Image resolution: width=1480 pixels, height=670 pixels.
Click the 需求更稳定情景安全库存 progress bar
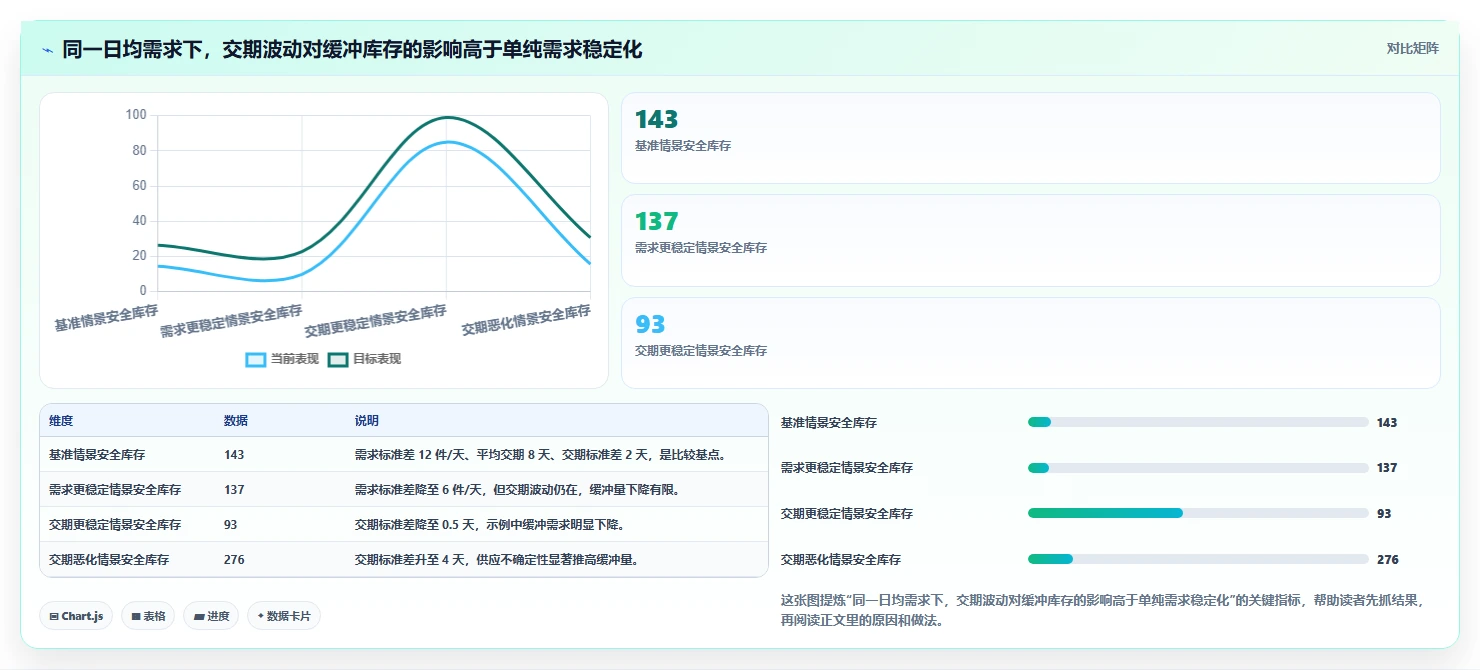[x=1198, y=468]
